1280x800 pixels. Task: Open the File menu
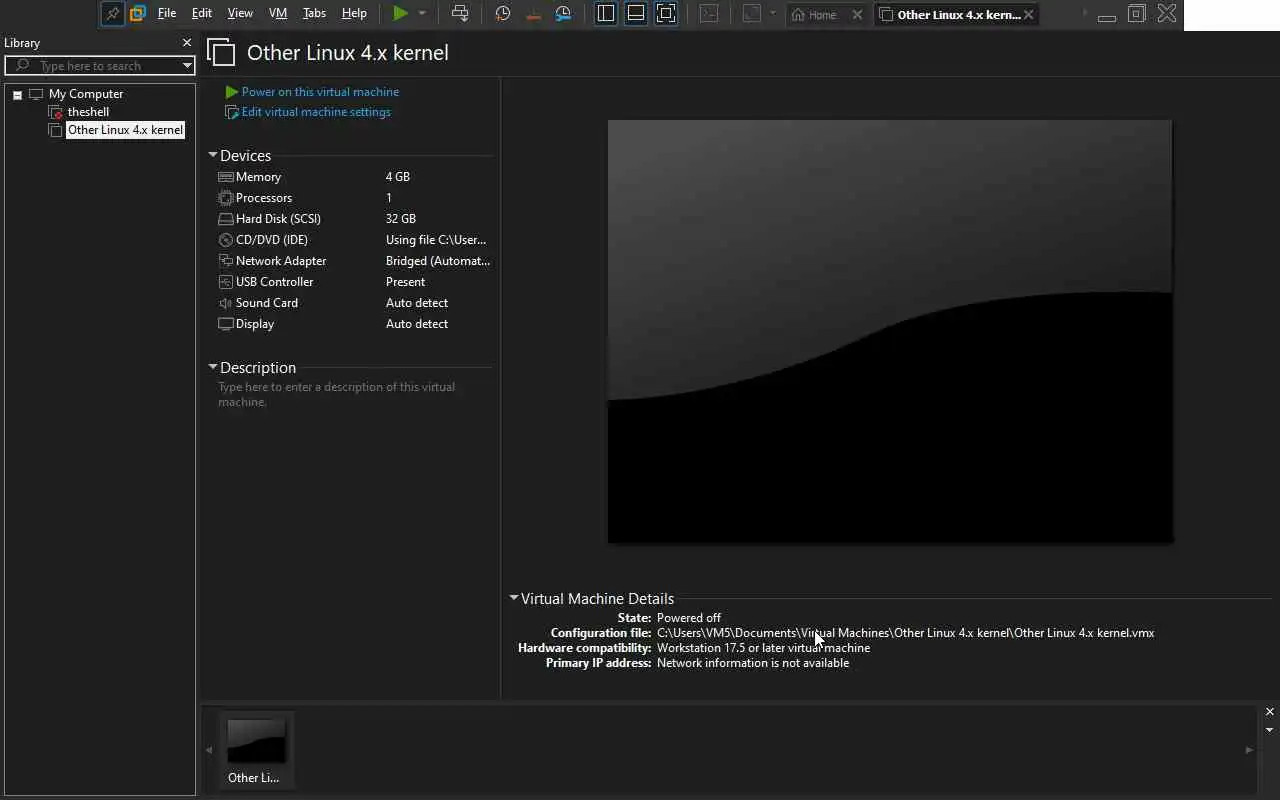click(167, 14)
